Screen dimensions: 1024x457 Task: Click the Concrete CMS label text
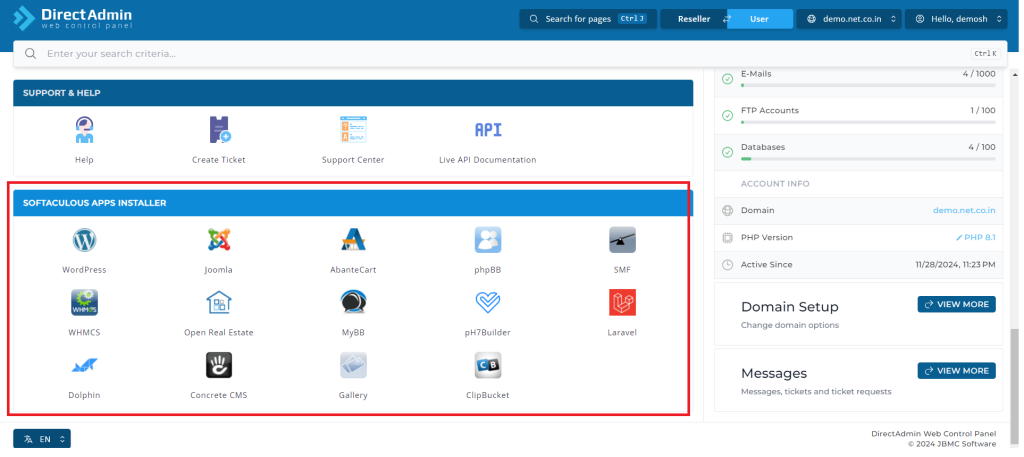coord(219,396)
